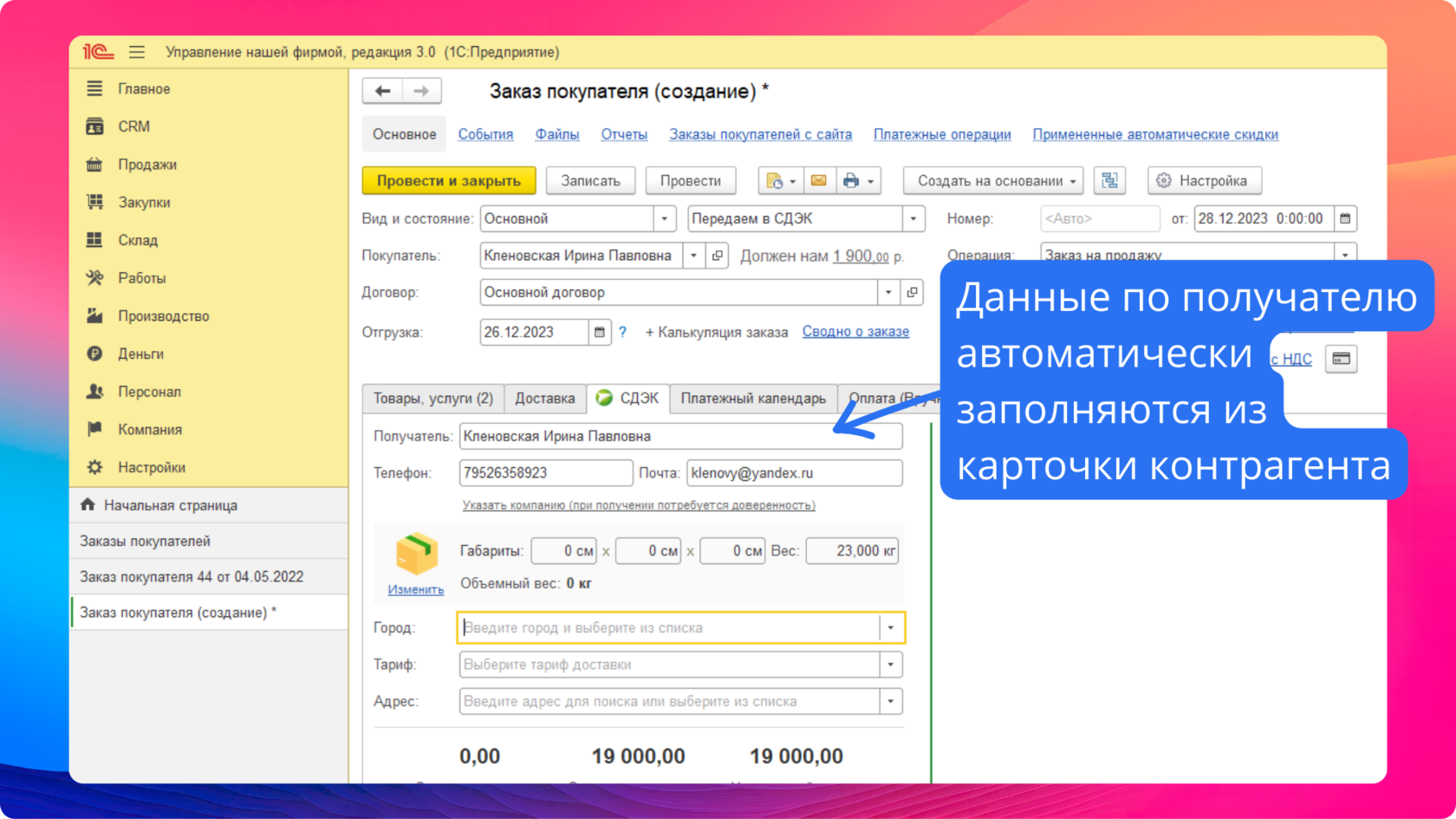1456x819 pixels.
Task: Open the События section link
Action: click(485, 134)
